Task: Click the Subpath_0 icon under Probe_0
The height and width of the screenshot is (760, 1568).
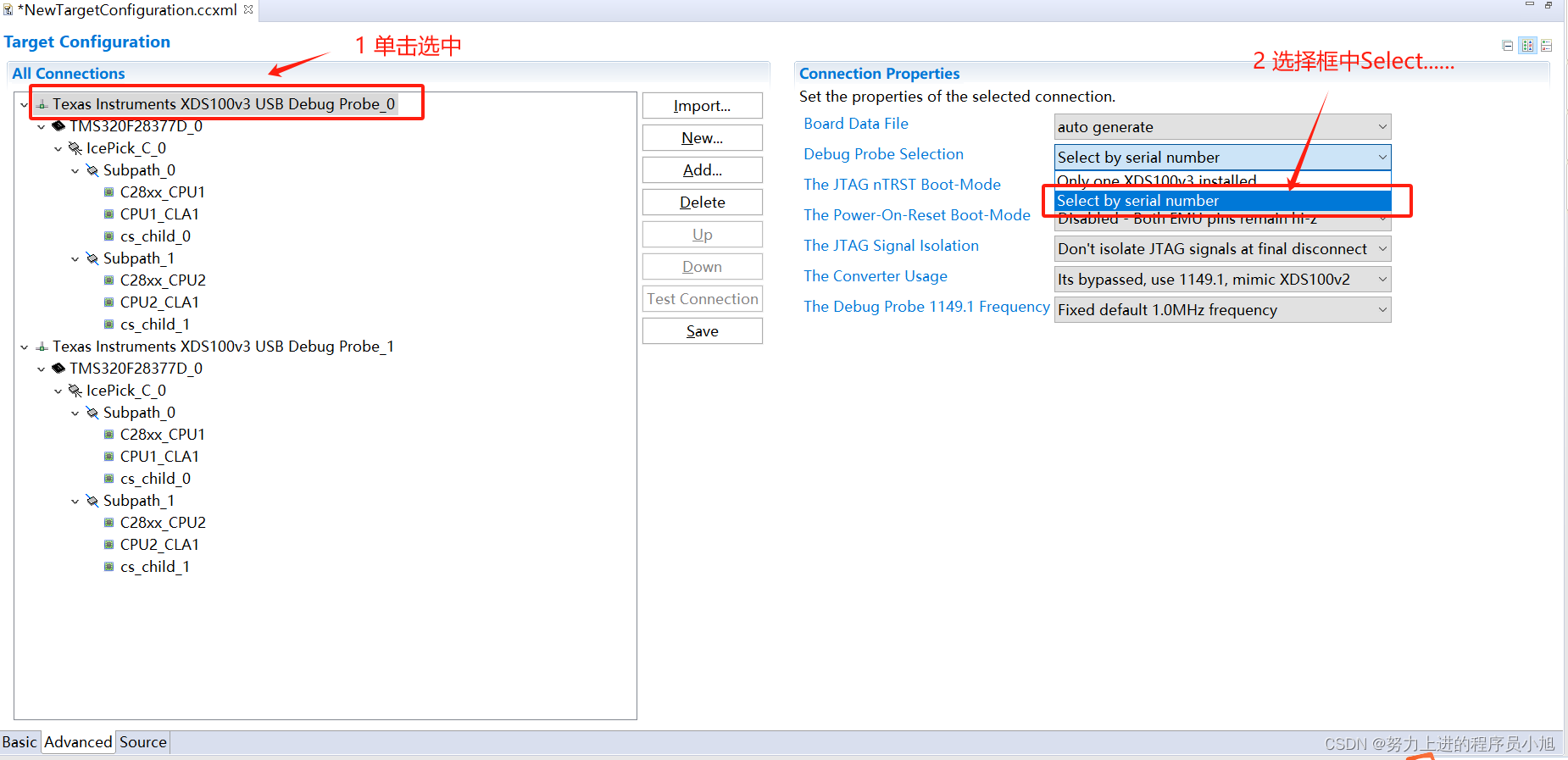Action: pyautogui.click(x=92, y=170)
